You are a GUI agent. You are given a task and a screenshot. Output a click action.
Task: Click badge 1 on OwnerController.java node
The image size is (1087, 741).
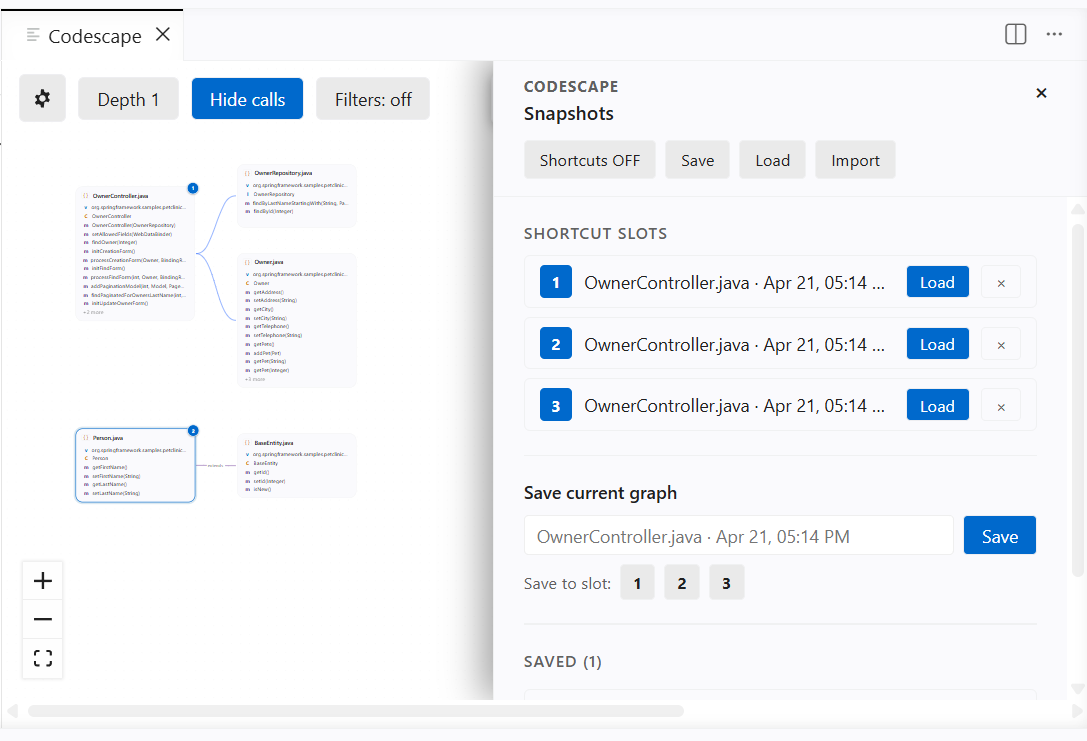pyautogui.click(x=193, y=188)
